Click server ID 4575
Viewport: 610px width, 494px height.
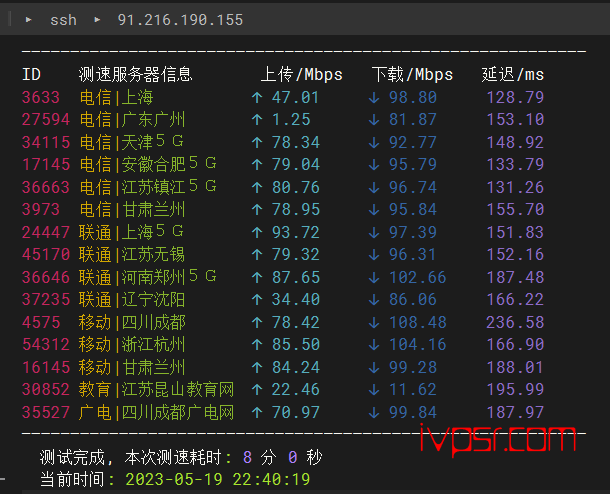click(x=41, y=323)
